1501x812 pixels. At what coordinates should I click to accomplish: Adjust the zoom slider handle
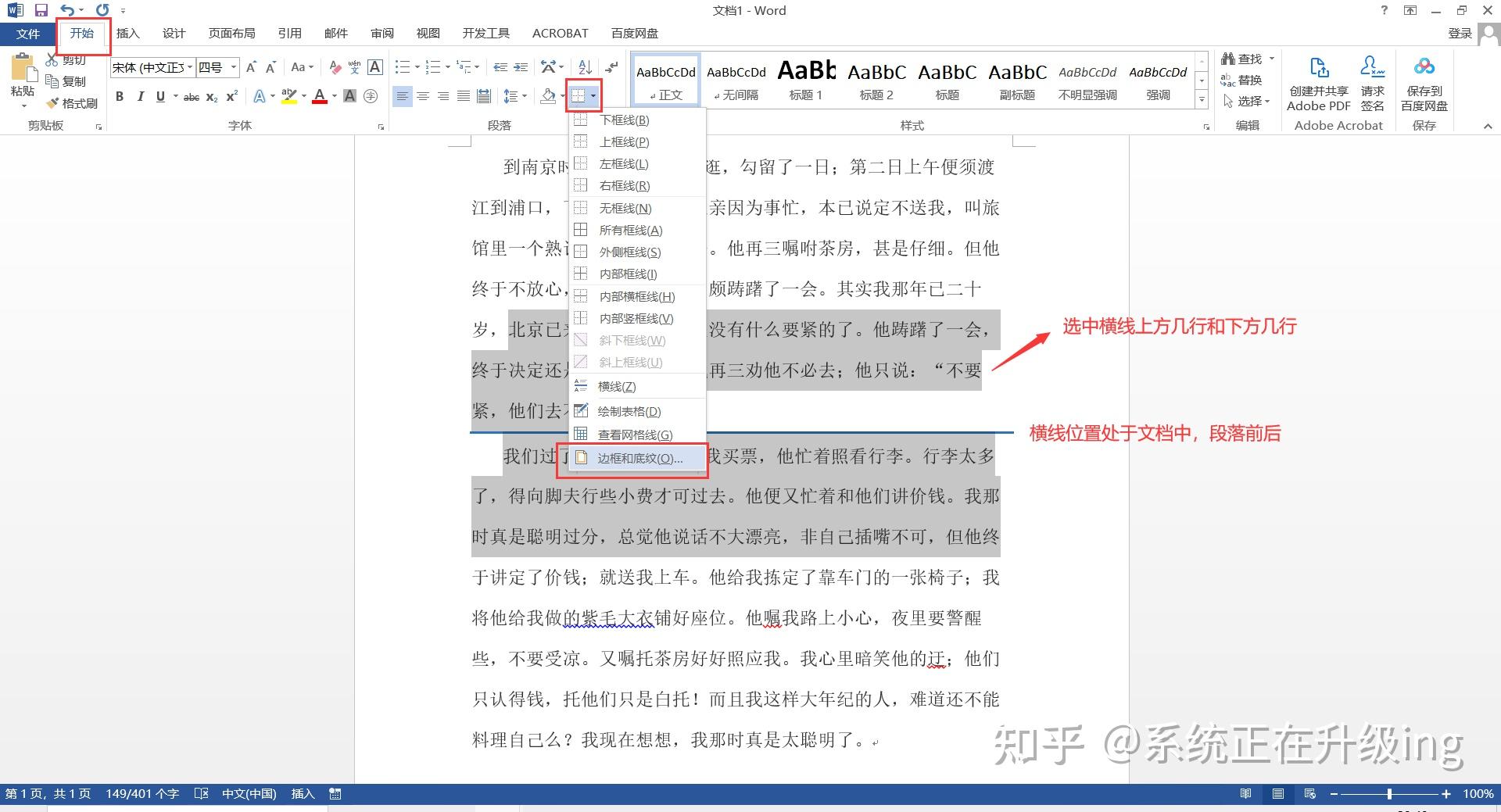pyautogui.click(x=1389, y=794)
